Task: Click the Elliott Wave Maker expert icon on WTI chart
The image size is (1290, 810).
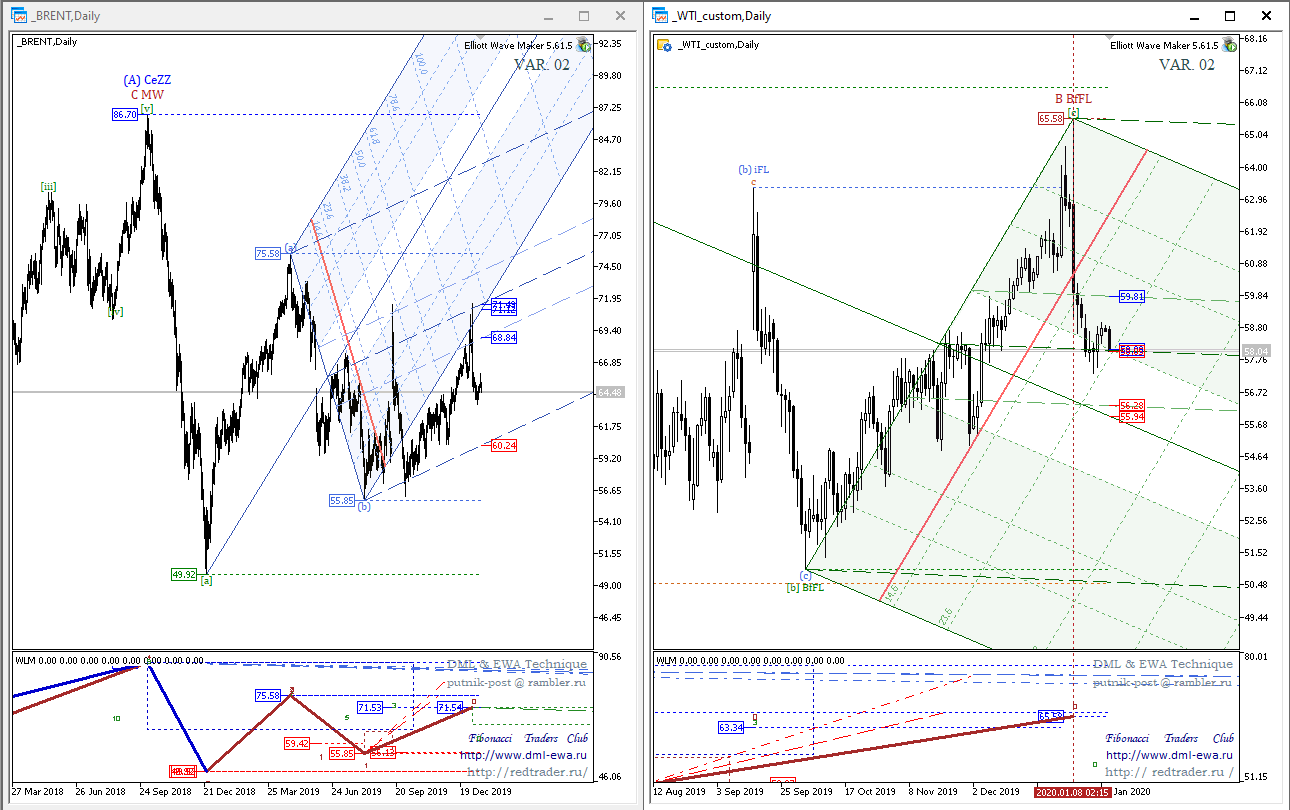Action: (x=1227, y=45)
